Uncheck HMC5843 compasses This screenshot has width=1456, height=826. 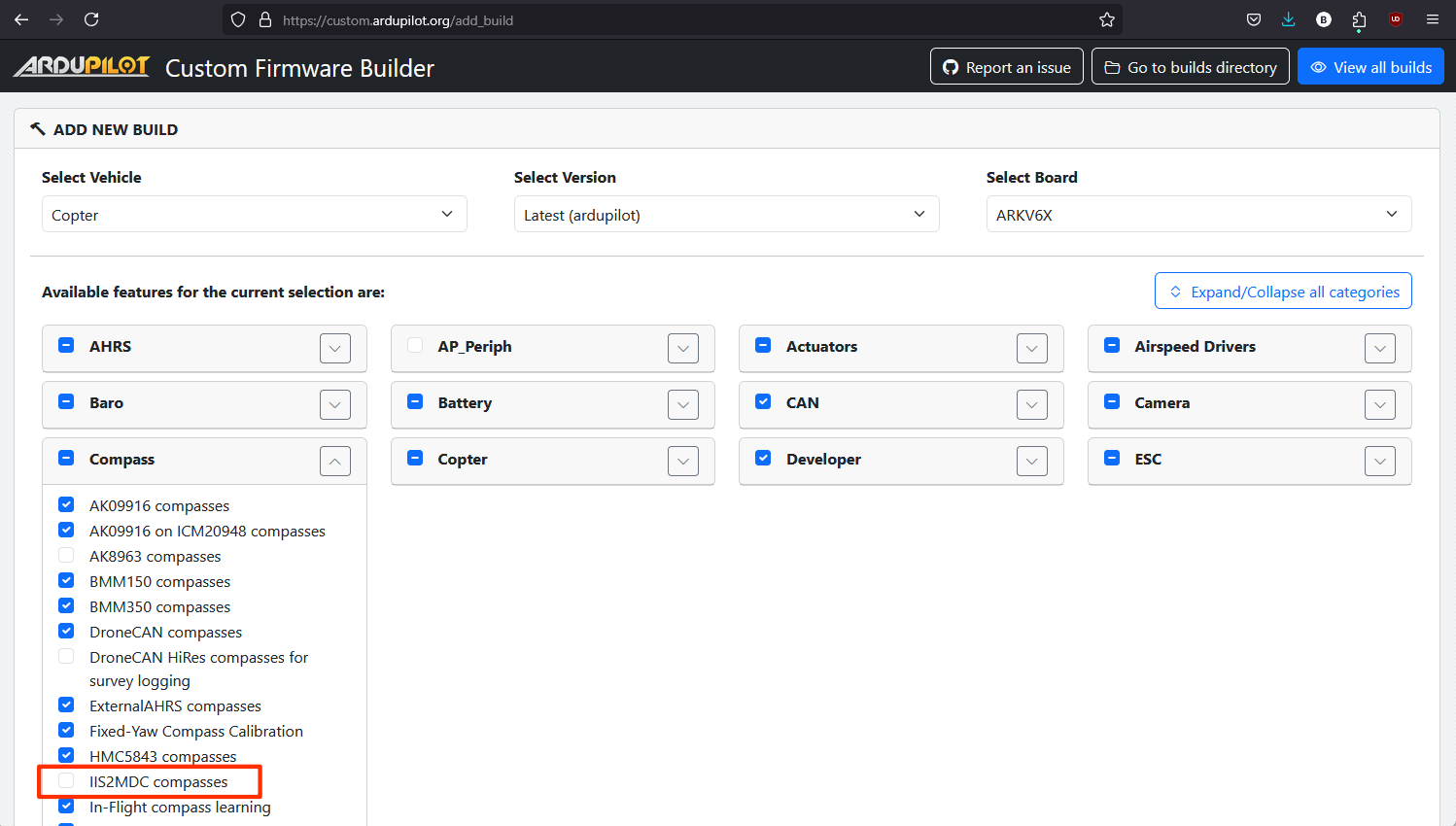coord(66,755)
